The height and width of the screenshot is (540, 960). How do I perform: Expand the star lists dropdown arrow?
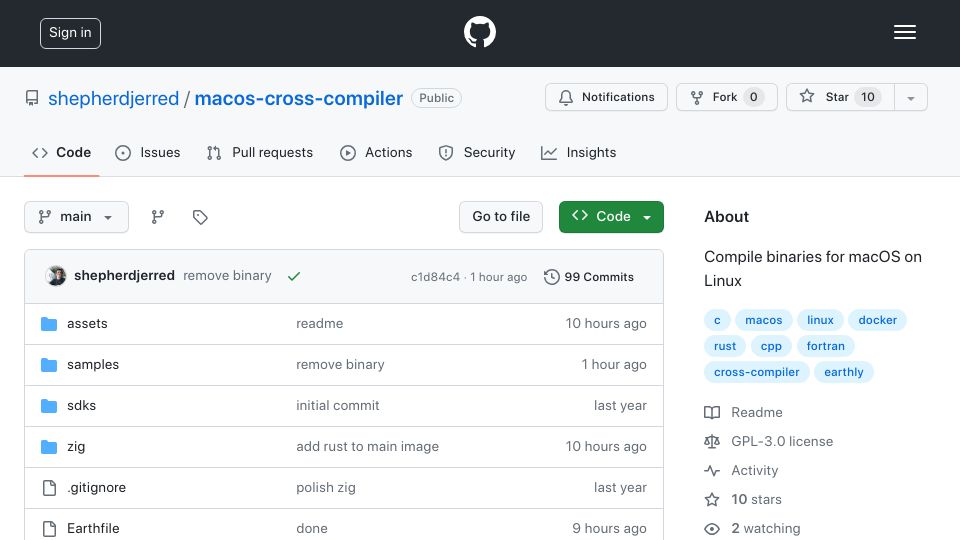tap(911, 97)
